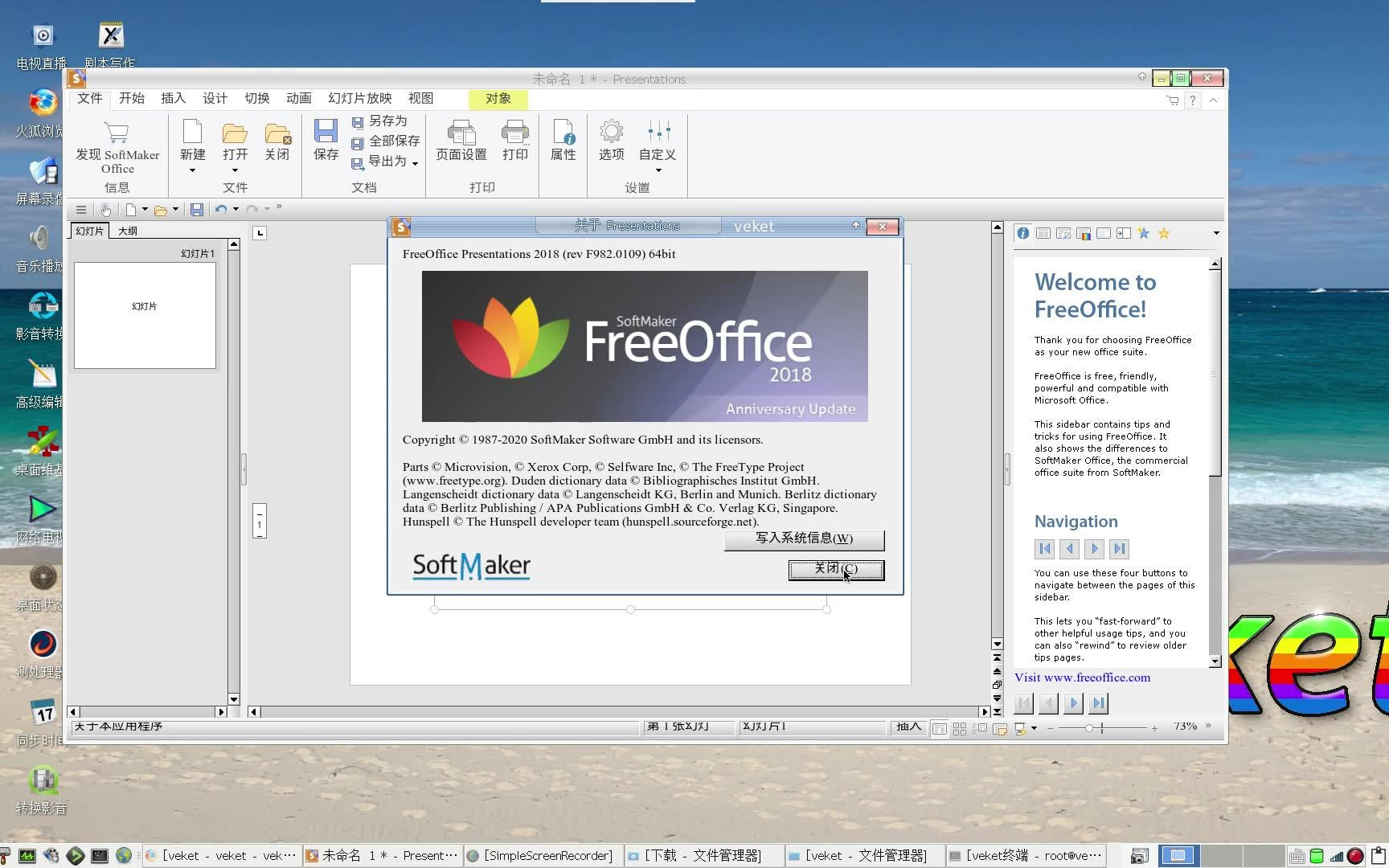Click the Undo arrow icon

pos(220,210)
